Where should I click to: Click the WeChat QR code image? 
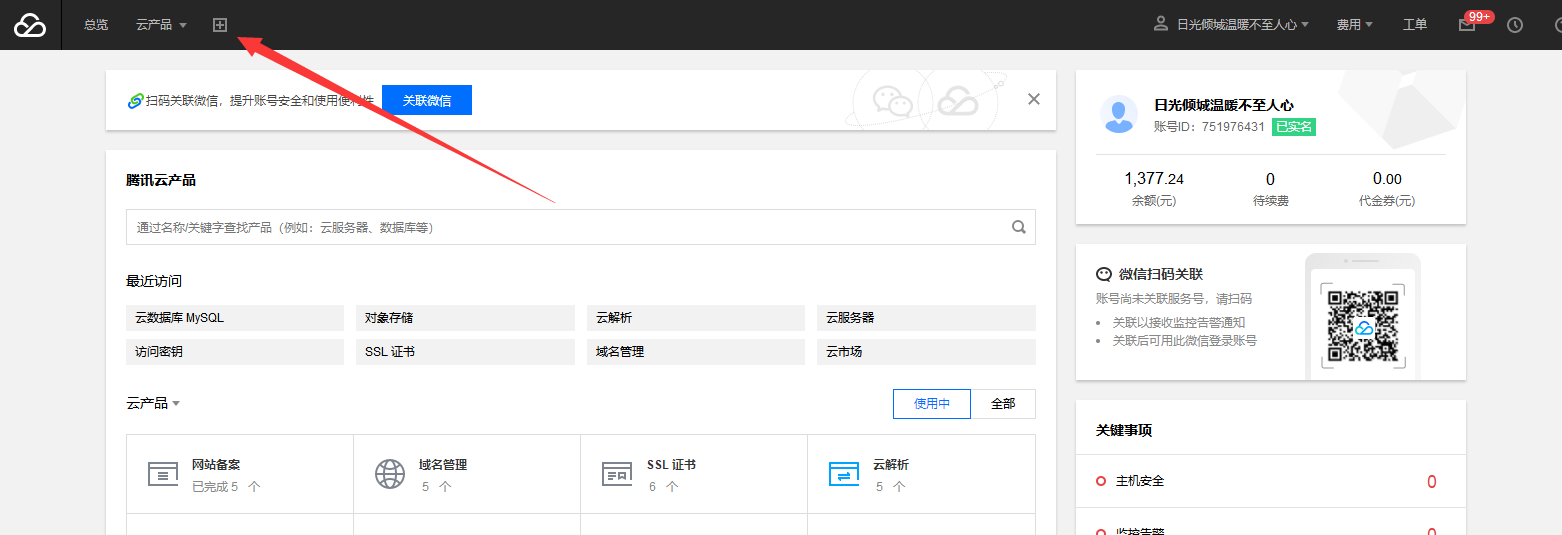point(1362,326)
